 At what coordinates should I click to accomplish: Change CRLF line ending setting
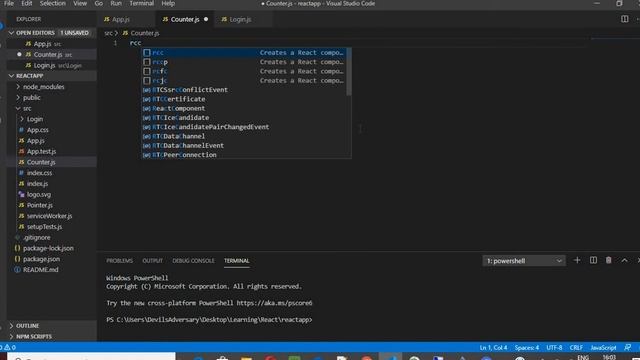click(x=576, y=348)
